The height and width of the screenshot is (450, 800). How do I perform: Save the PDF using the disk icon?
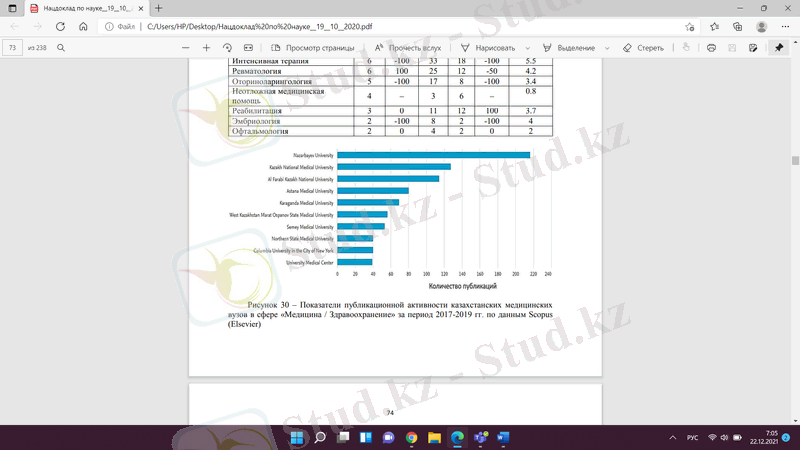pyautogui.click(x=732, y=47)
